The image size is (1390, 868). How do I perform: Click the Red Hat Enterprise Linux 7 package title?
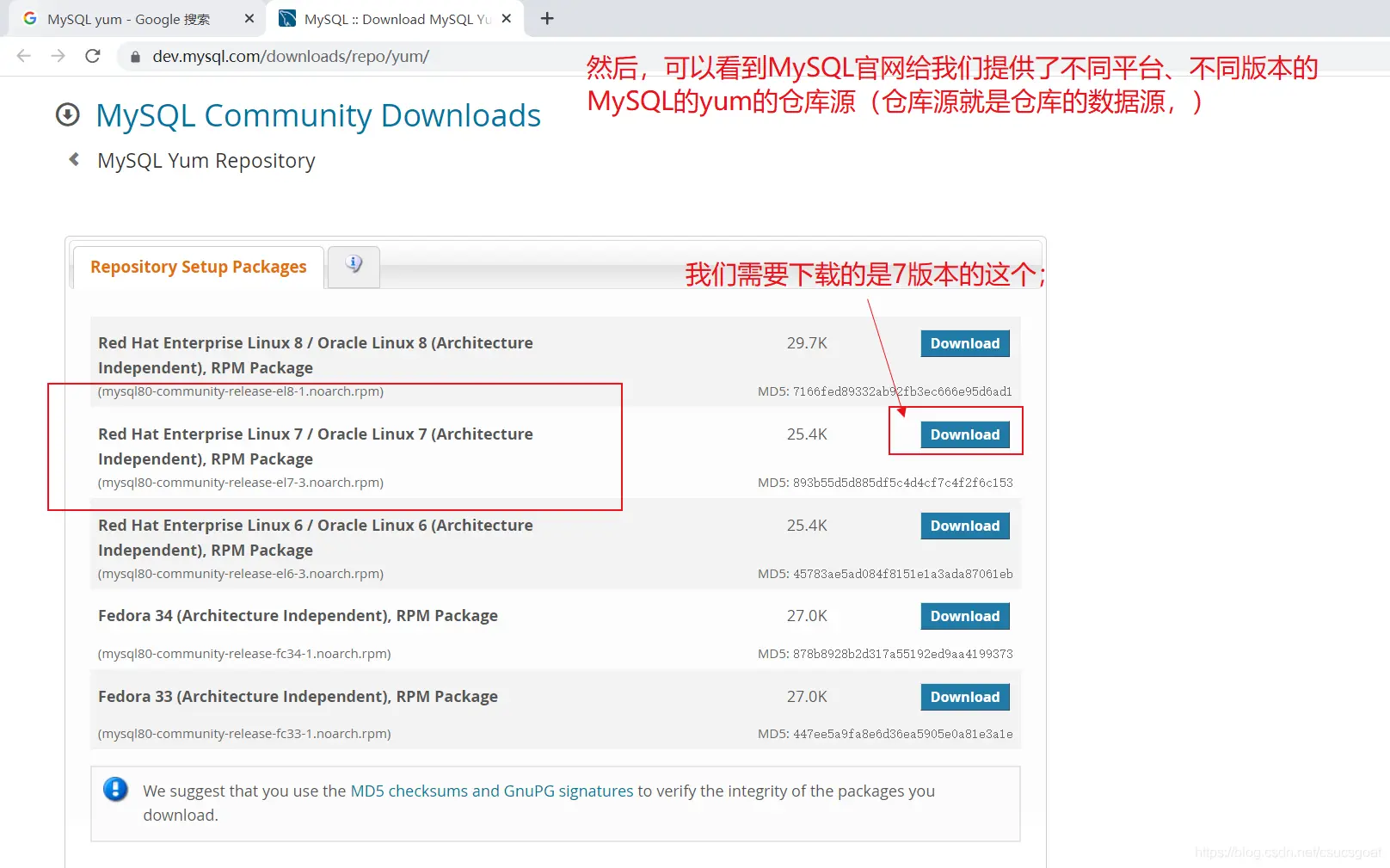(316, 446)
